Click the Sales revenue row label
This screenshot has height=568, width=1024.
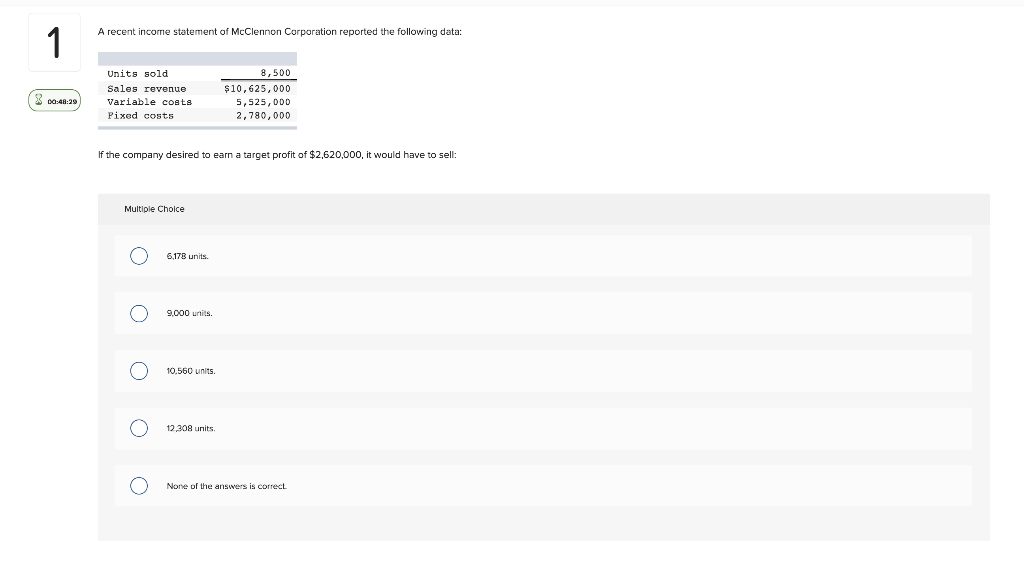pyautogui.click(x=147, y=89)
